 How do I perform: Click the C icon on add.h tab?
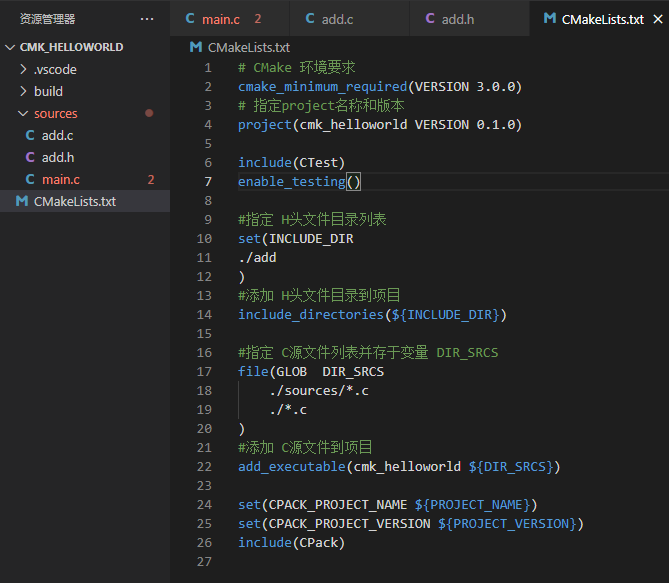coord(430,18)
